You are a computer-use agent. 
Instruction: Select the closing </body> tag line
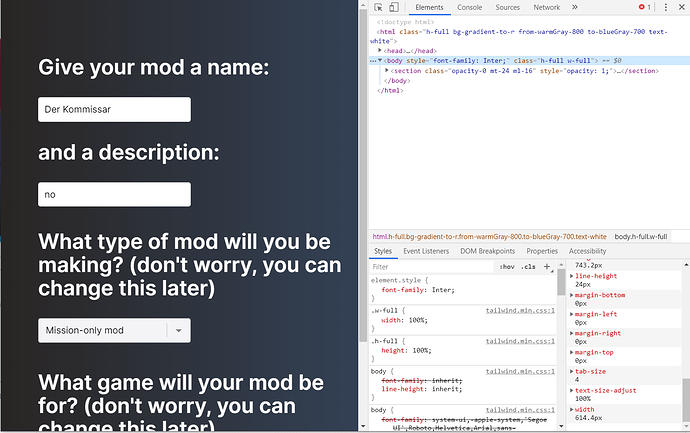point(397,81)
